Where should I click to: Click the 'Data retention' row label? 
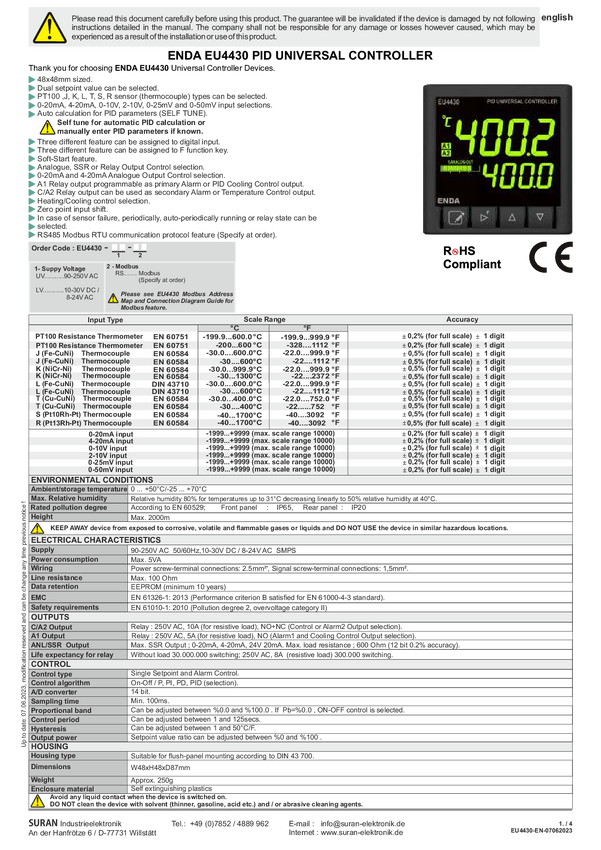54,587
